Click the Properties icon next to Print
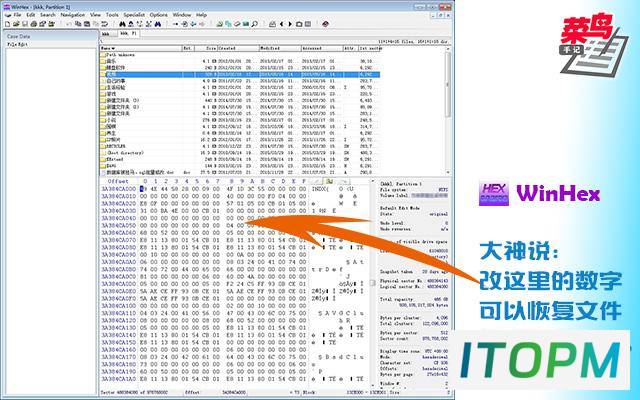The height and width of the screenshot is (400, 640). (42, 24)
